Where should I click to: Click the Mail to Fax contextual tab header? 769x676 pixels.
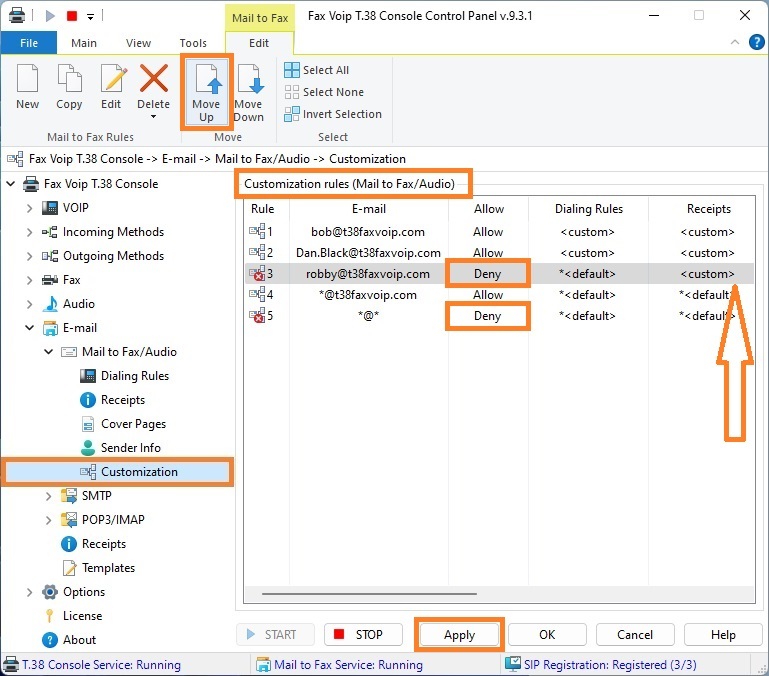260,18
